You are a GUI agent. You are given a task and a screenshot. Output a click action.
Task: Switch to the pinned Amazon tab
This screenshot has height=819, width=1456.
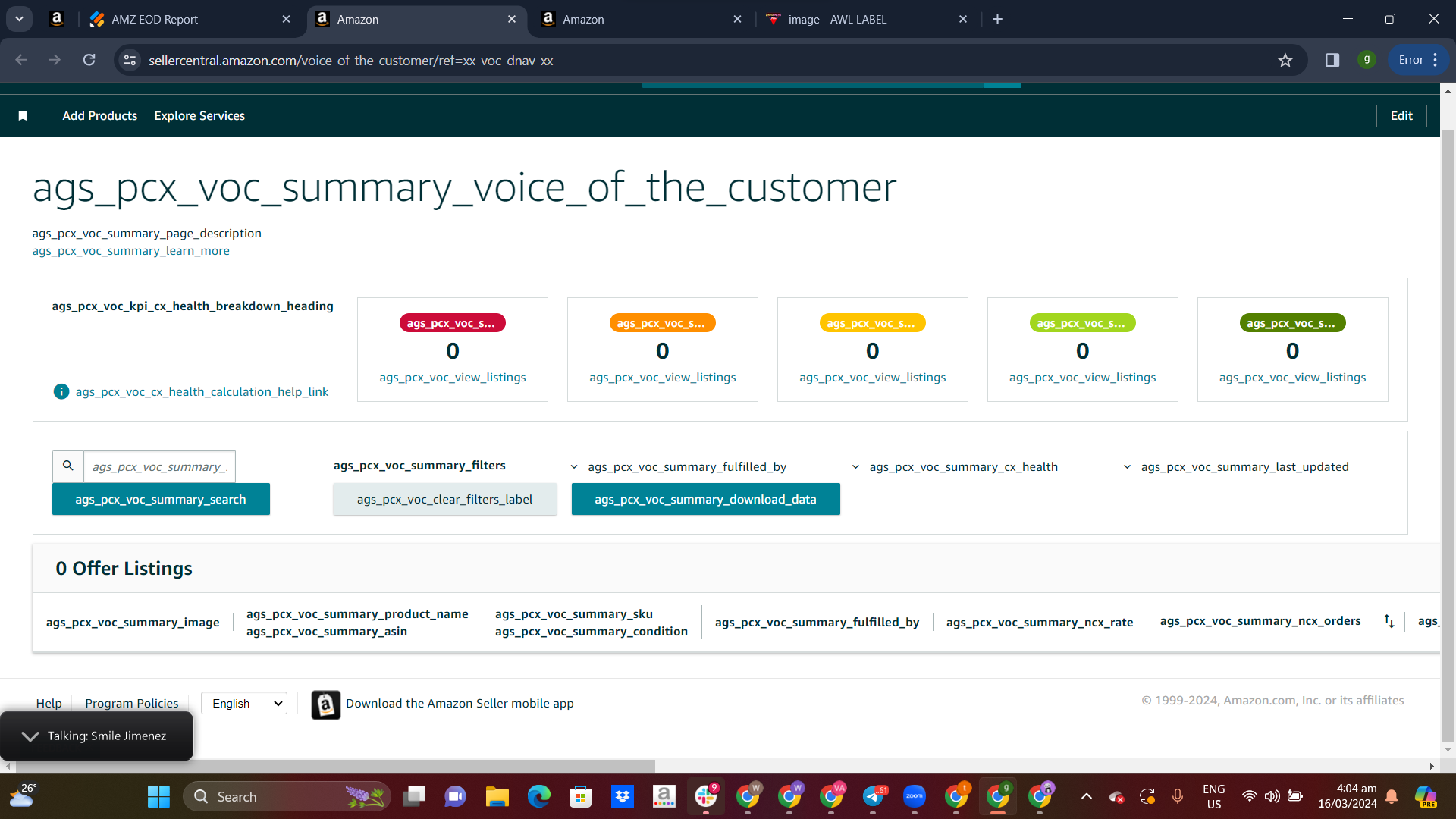pyautogui.click(x=57, y=19)
